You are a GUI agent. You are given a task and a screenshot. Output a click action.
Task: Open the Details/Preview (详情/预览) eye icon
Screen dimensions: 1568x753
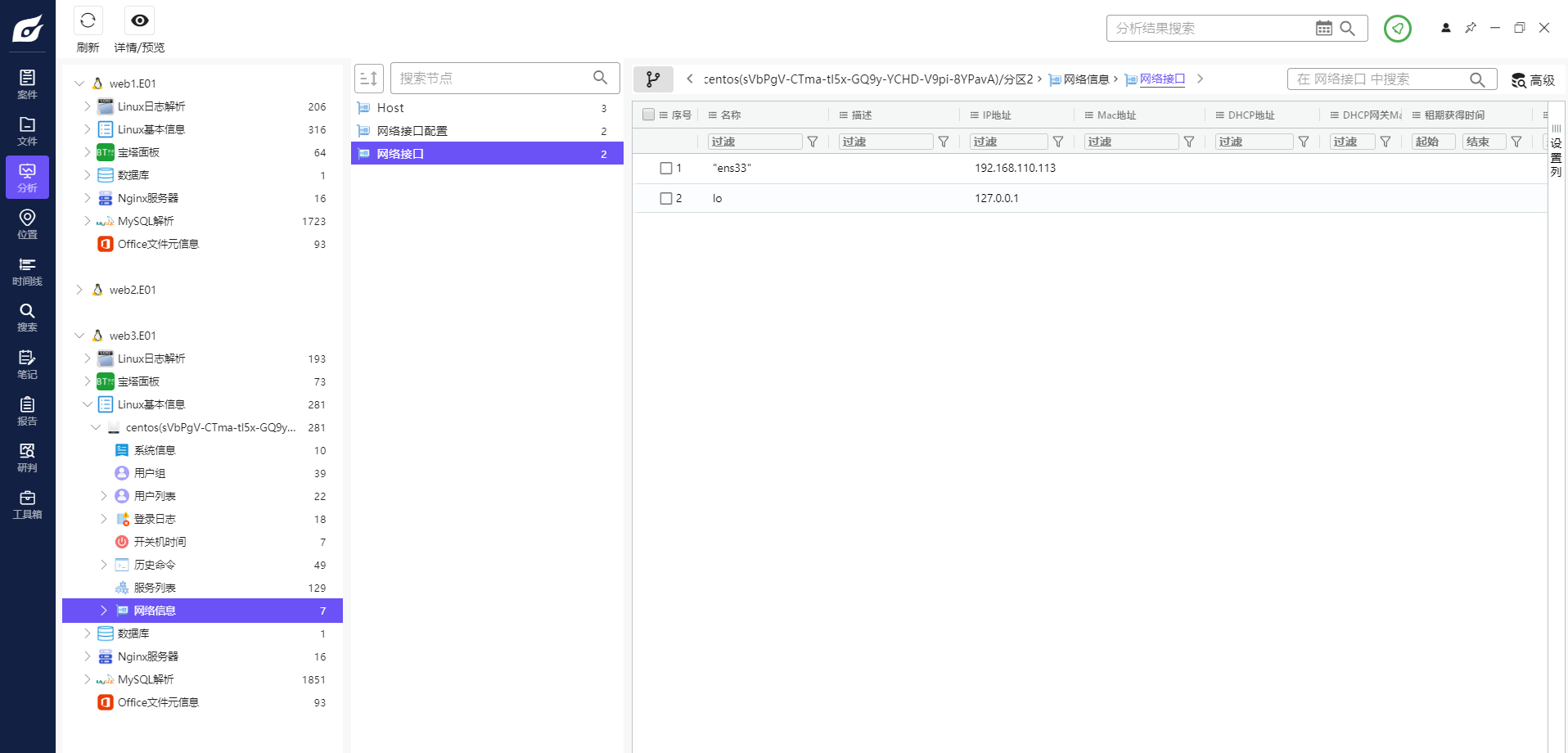coord(140,21)
